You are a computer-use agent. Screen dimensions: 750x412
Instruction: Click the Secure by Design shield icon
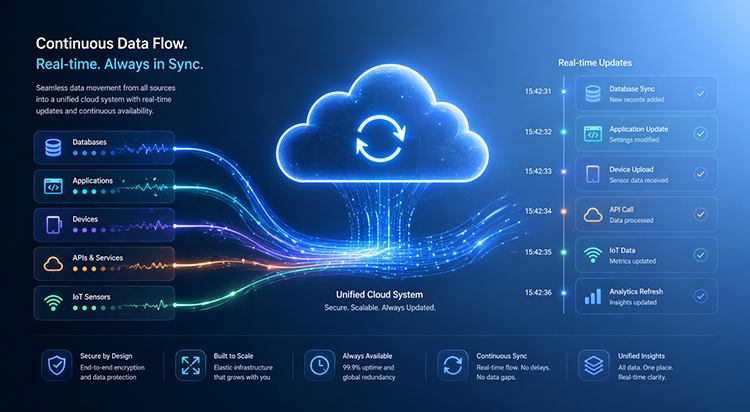click(x=56, y=366)
